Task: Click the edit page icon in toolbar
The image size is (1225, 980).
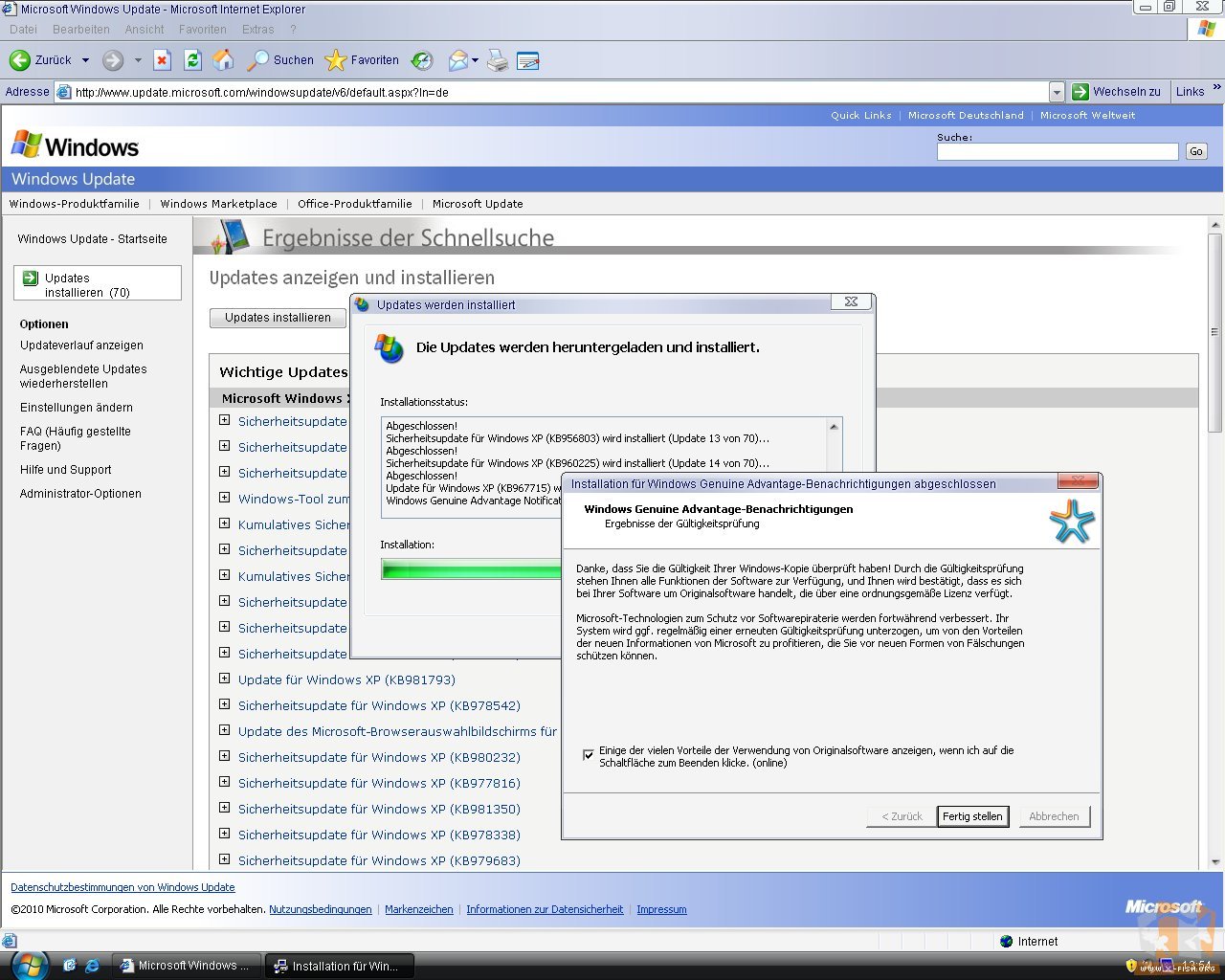Action: (x=528, y=60)
